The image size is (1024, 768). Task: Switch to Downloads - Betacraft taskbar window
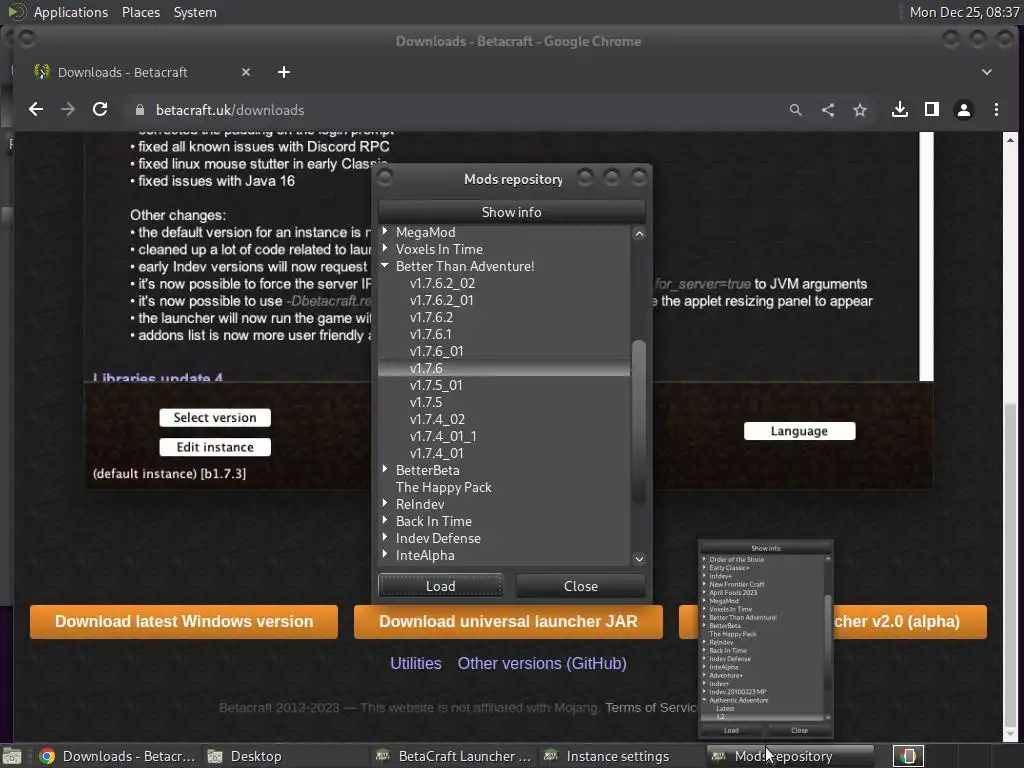[x=118, y=756]
